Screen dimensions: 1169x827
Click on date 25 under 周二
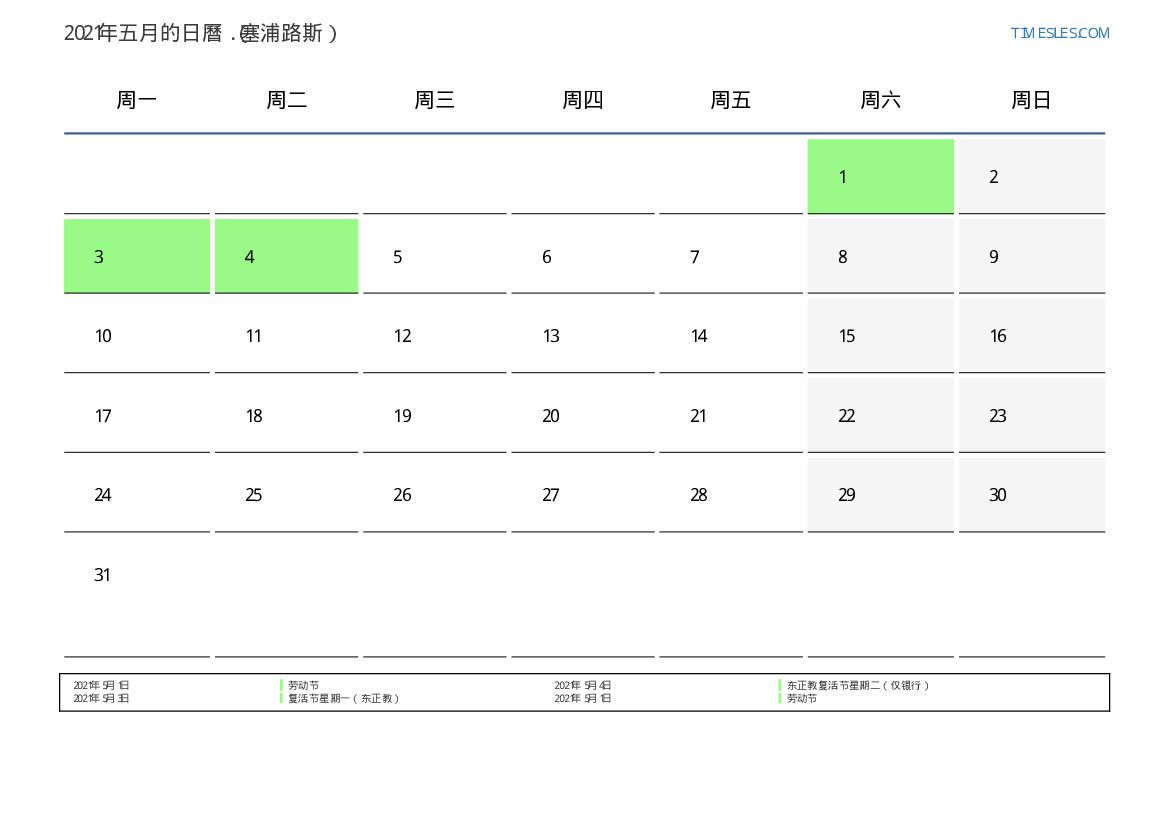tap(254, 495)
